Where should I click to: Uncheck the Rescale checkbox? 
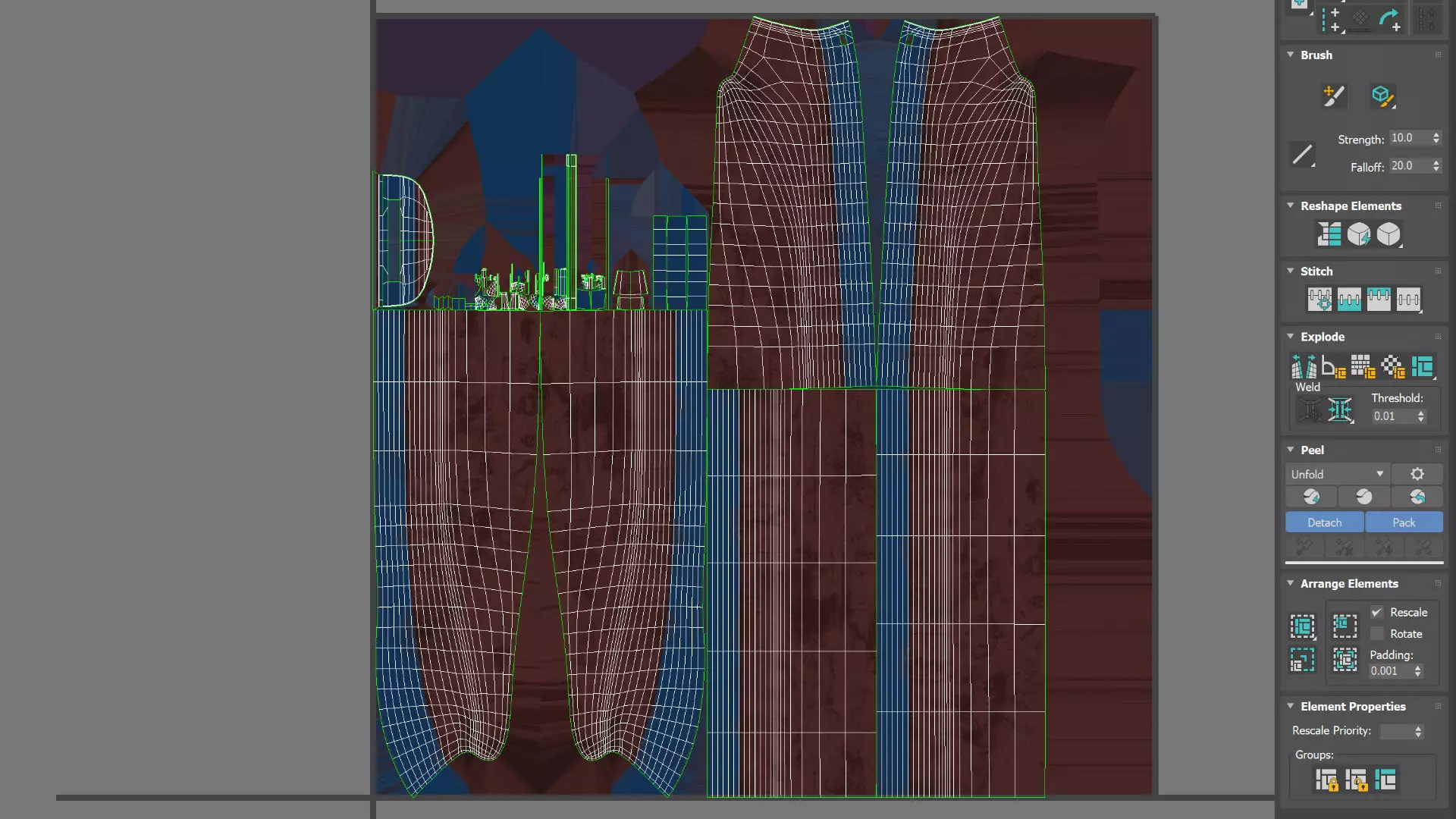tap(1377, 613)
